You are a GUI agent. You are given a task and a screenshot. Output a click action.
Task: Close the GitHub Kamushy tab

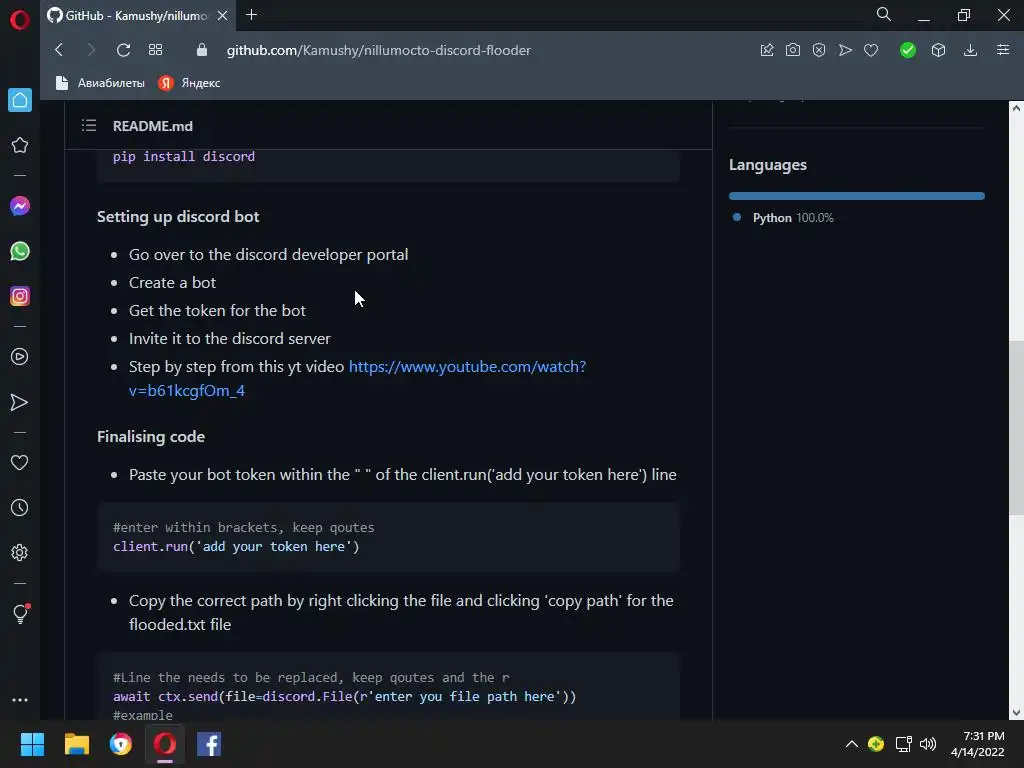[x=222, y=16]
